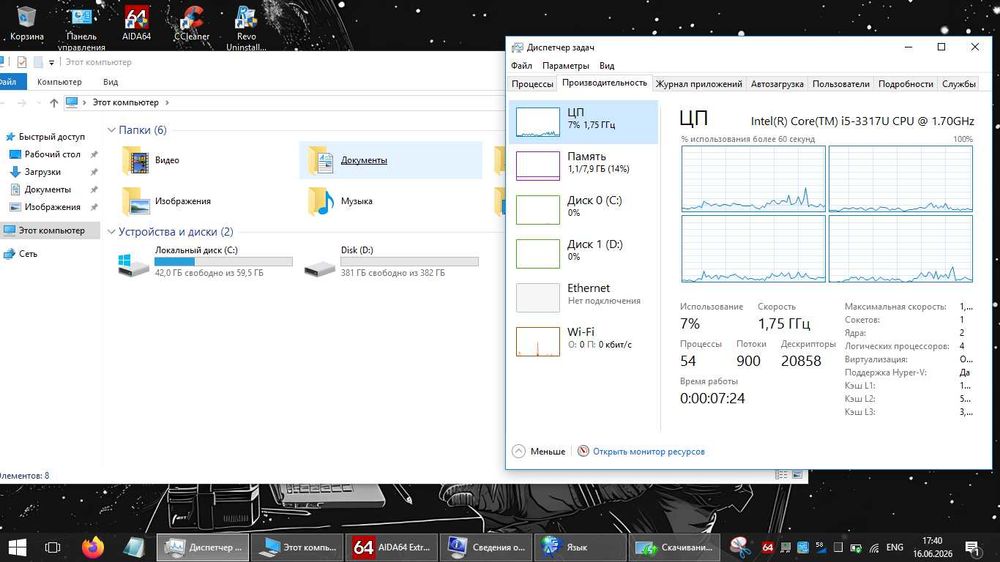
Task: Launch Firefox from the taskbar
Action: (93, 547)
